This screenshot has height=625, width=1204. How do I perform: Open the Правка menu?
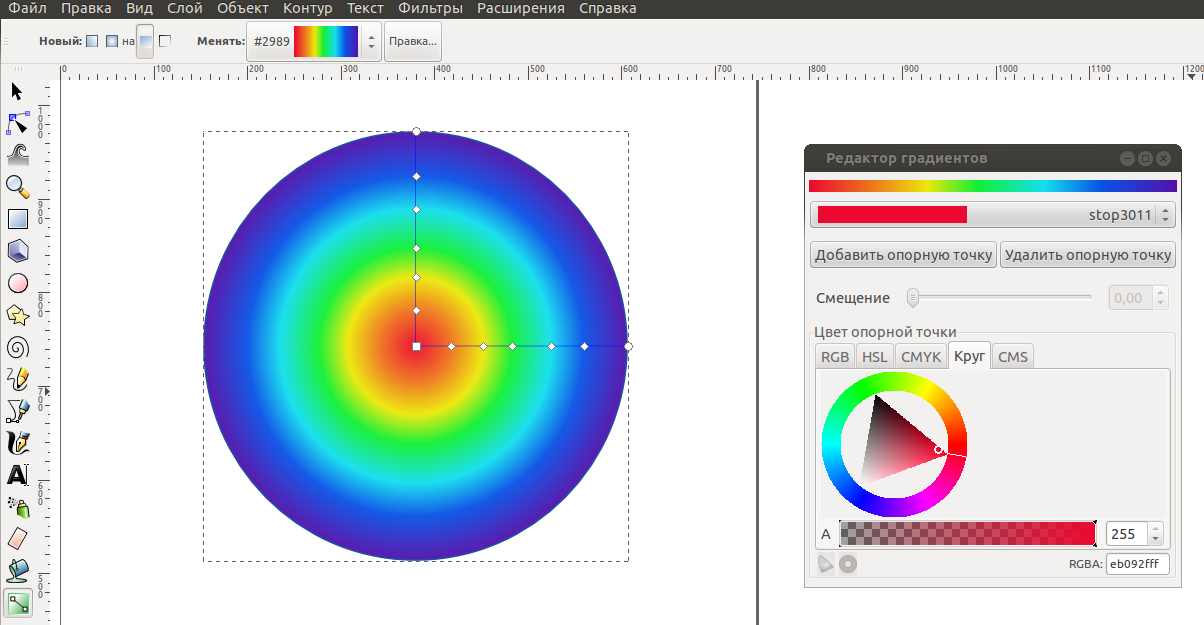pos(86,8)
